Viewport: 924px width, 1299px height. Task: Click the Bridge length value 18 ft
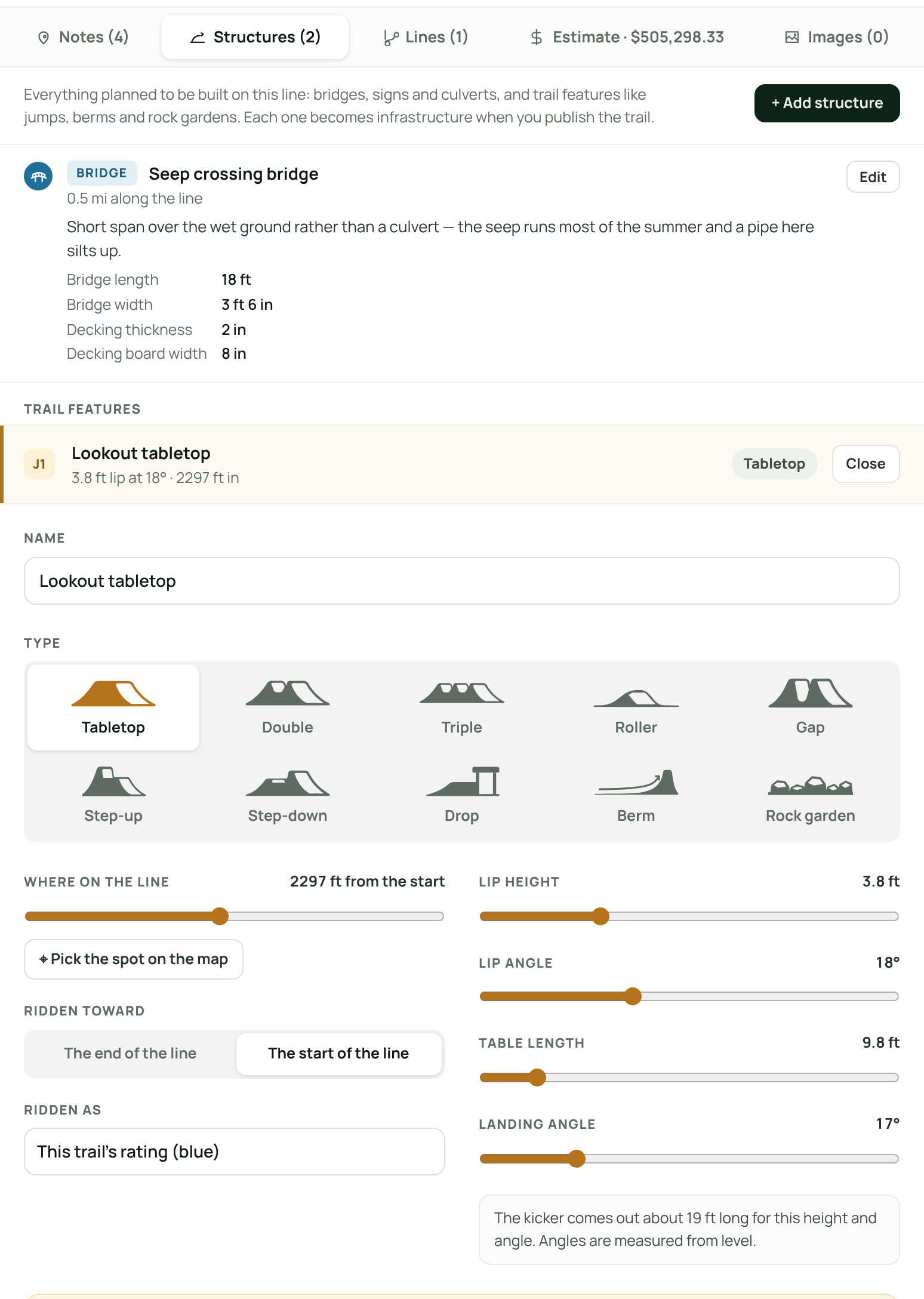point(236,280)
